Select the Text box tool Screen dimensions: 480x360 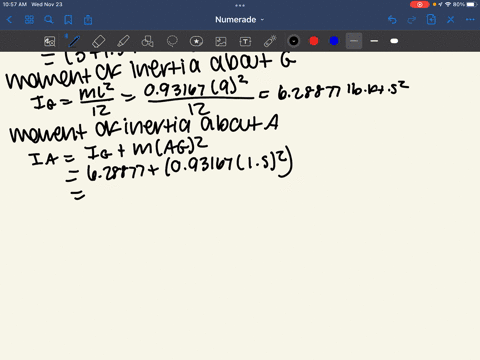tap(245, 41)
